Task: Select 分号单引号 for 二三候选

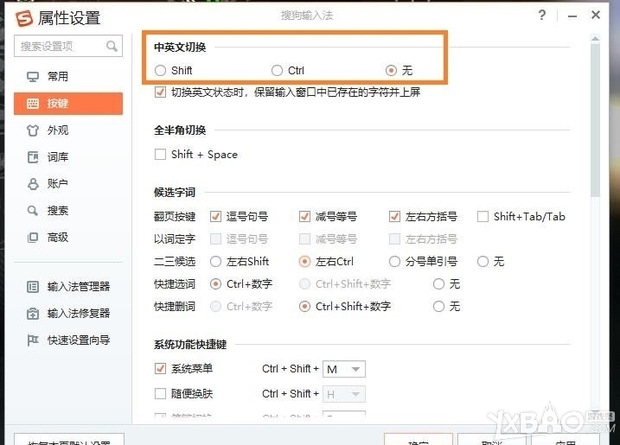Action: click(x=394, y=261)
